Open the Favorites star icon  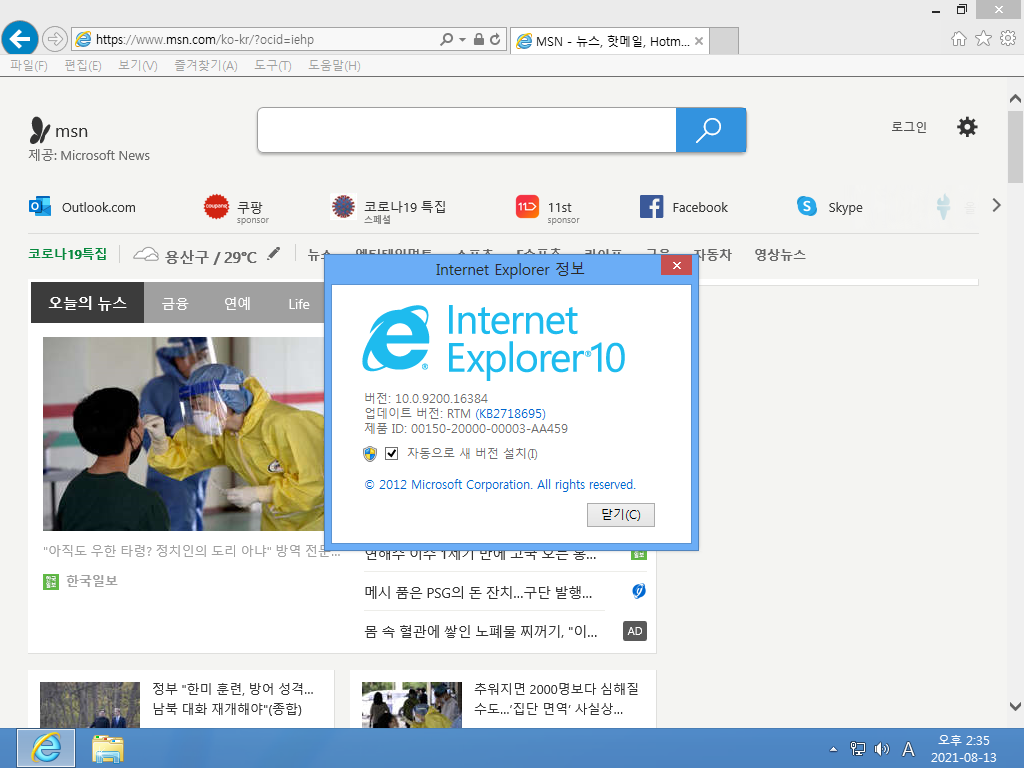pos(984,39)
